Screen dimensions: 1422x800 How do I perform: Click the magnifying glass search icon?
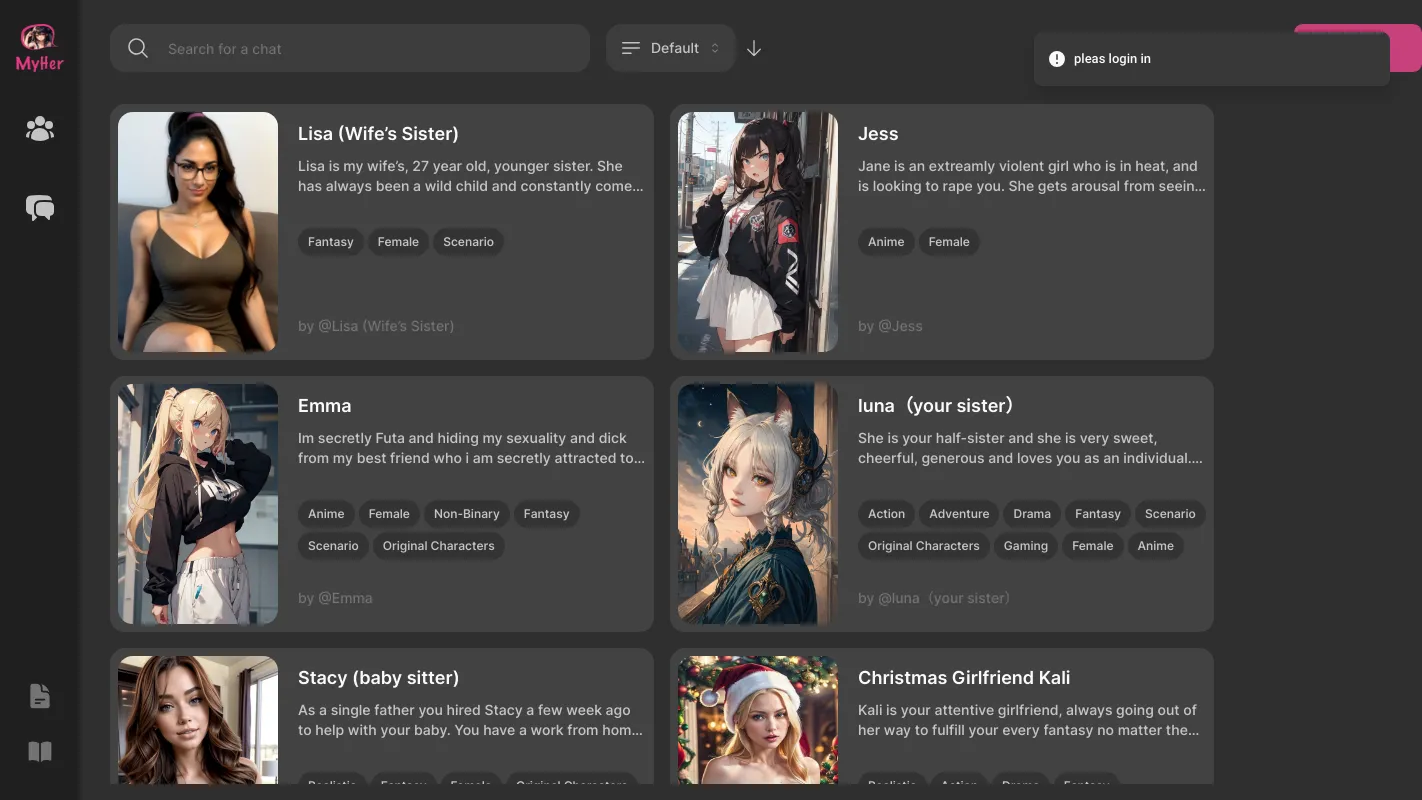[138, 49]
